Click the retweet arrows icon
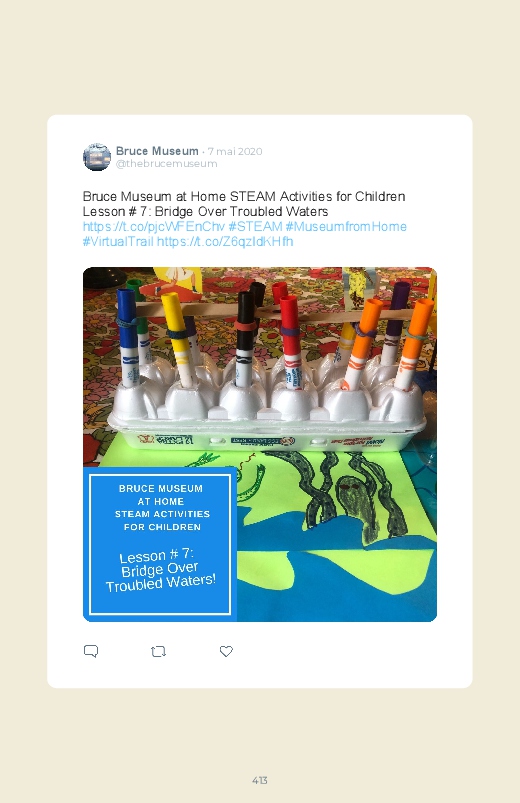The width and height of the screenshot is (520, 803). point(158,651)
